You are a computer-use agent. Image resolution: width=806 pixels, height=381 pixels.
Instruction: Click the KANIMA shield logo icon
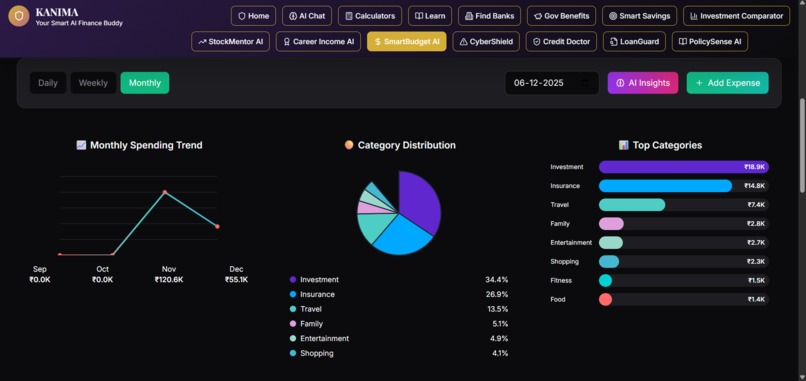click(19, 16)
